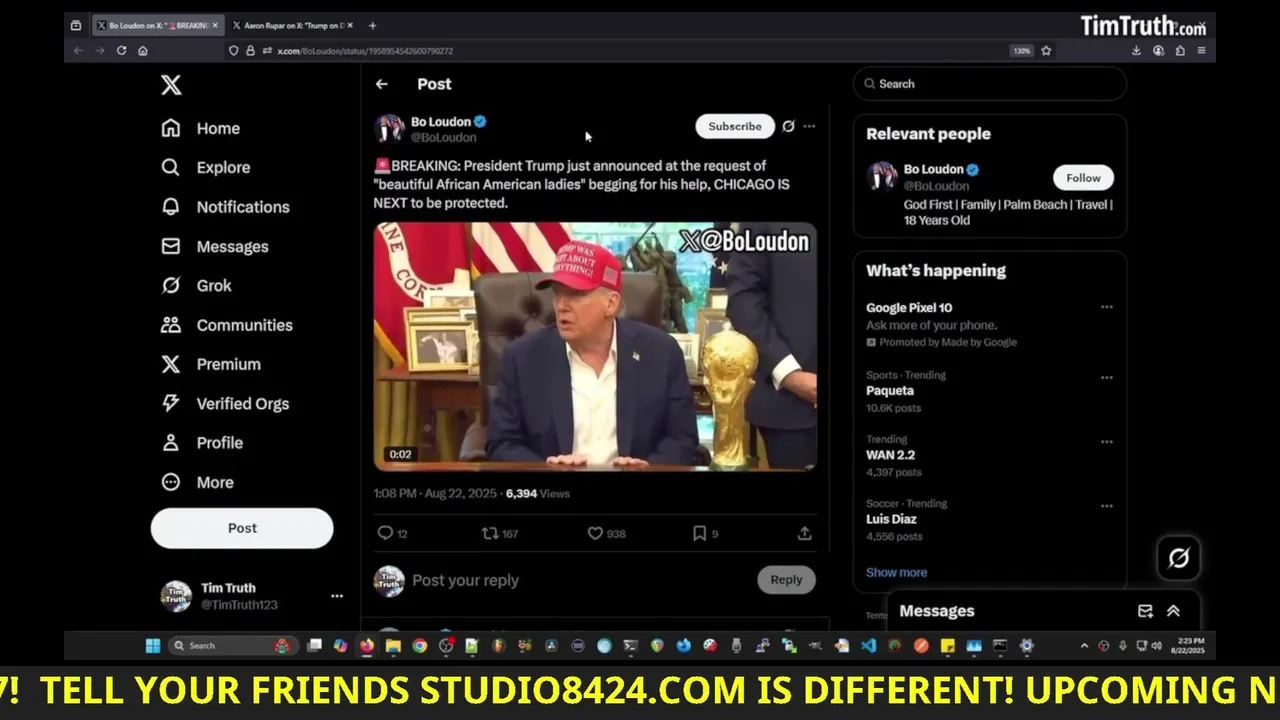Screen dimensions: 1280x720
Task: Switch to Aaron Rupar browser tab
Action: pos(293,25)
